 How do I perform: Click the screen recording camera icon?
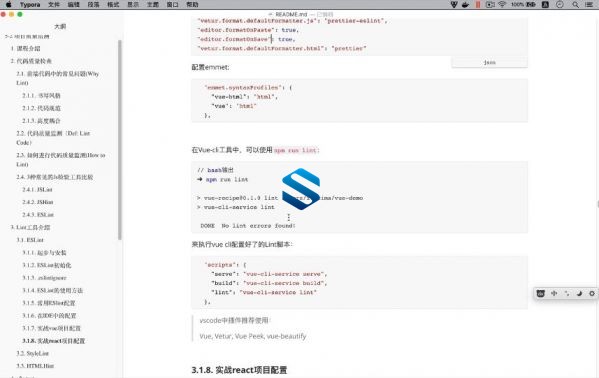490,5
